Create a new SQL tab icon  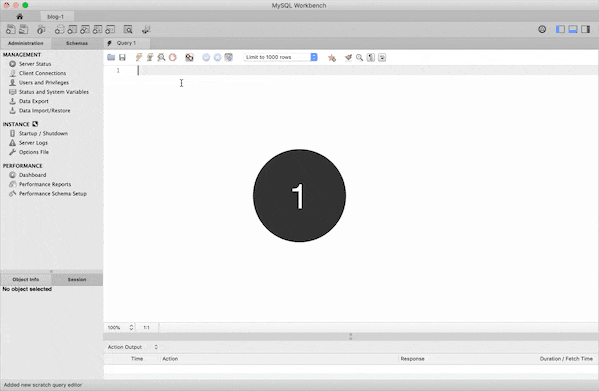pos(11,29)
